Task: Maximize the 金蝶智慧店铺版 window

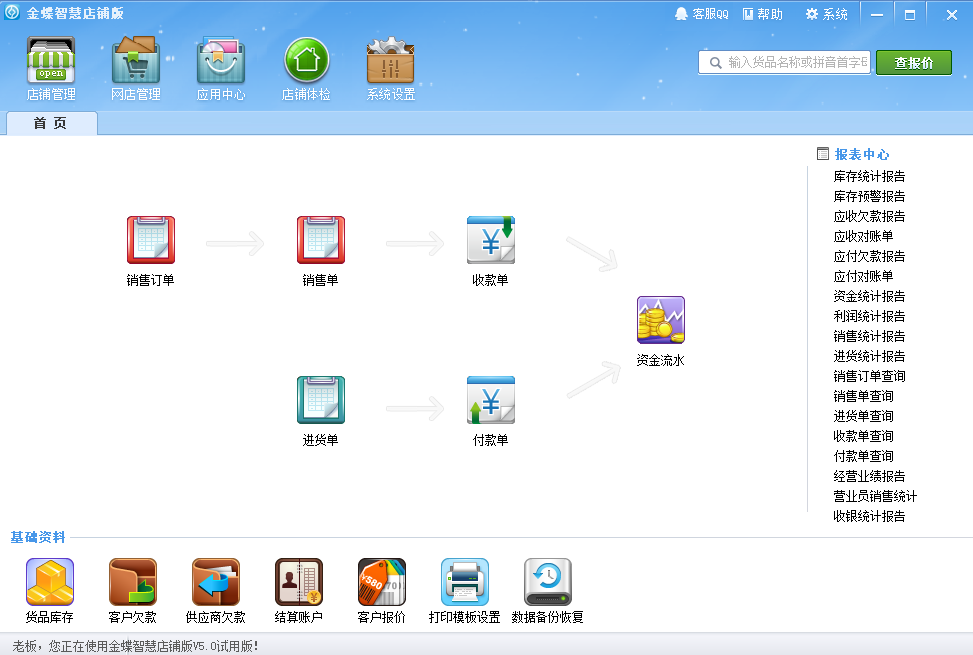Action: pos(910,14)
